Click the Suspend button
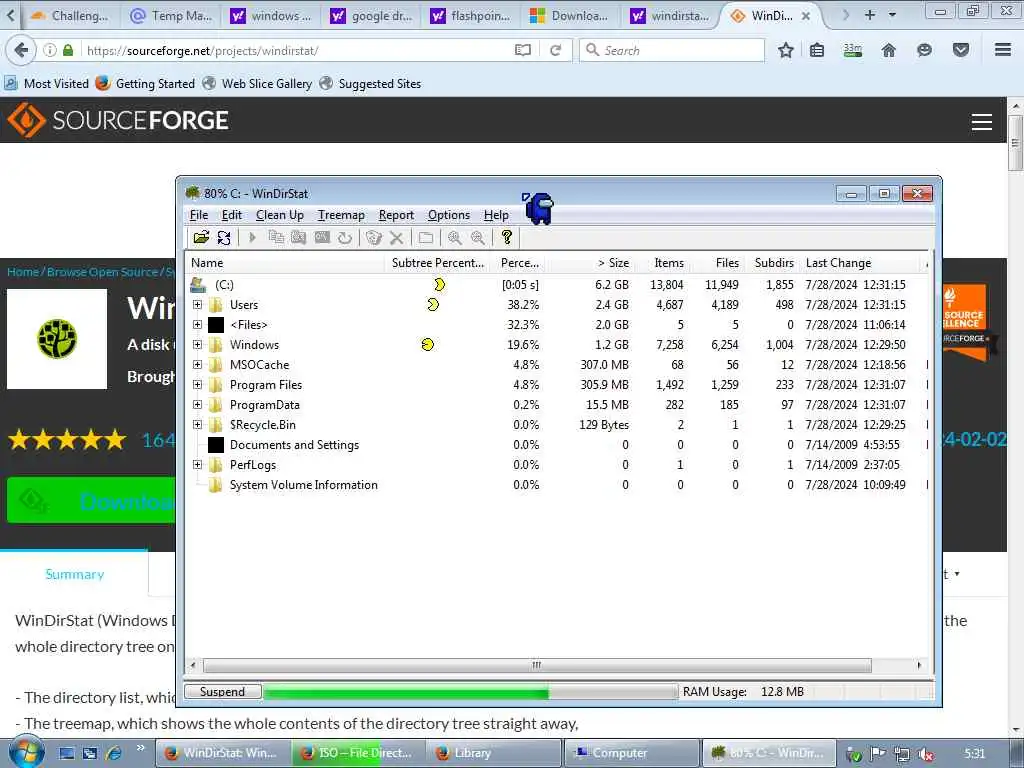1024x768 pixels. coord(223,692)
